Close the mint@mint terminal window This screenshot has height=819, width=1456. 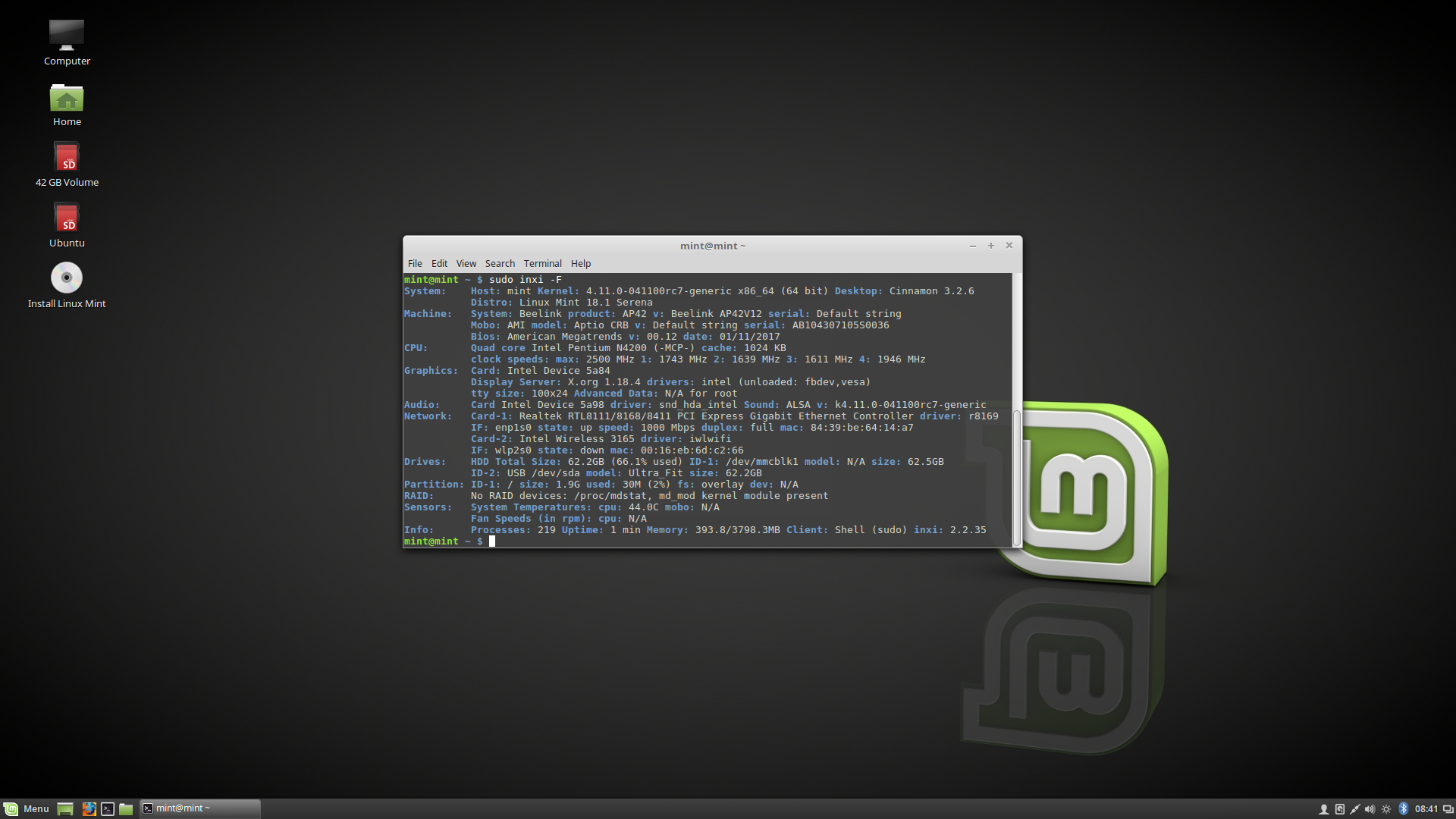tap(1009, 246)
